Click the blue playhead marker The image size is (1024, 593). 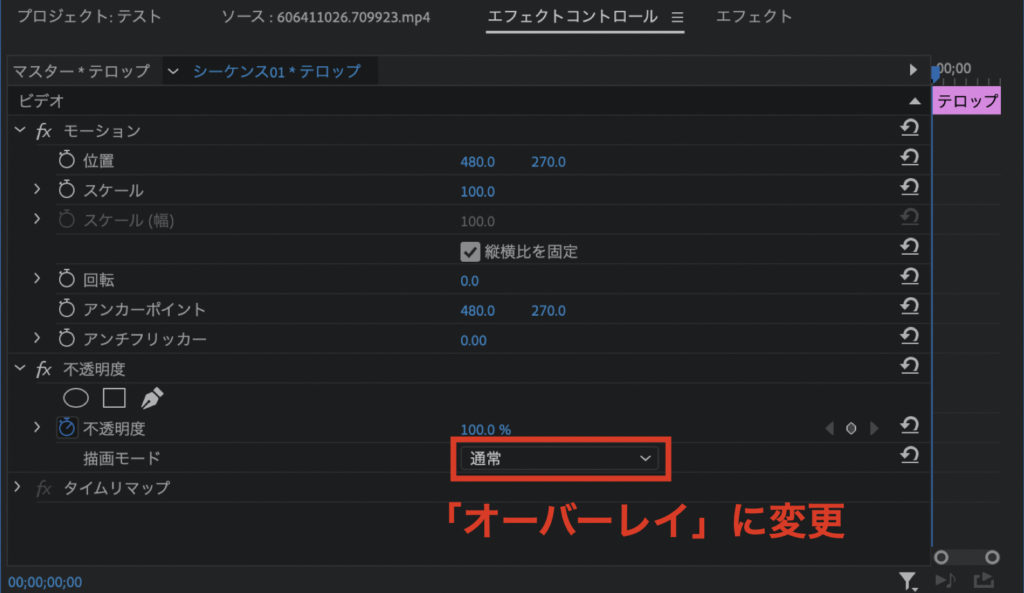pos(935,73)
